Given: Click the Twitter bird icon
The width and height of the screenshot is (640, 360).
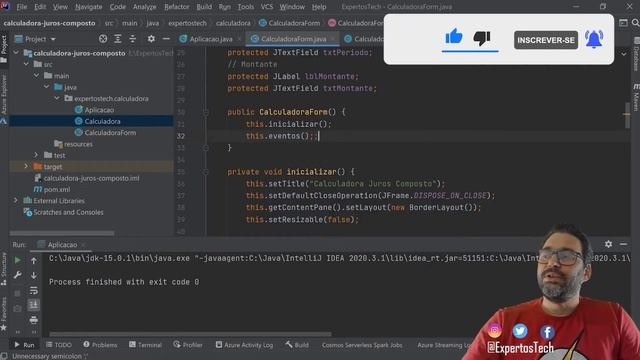Looking at the screenshot, I should point(520,331).
